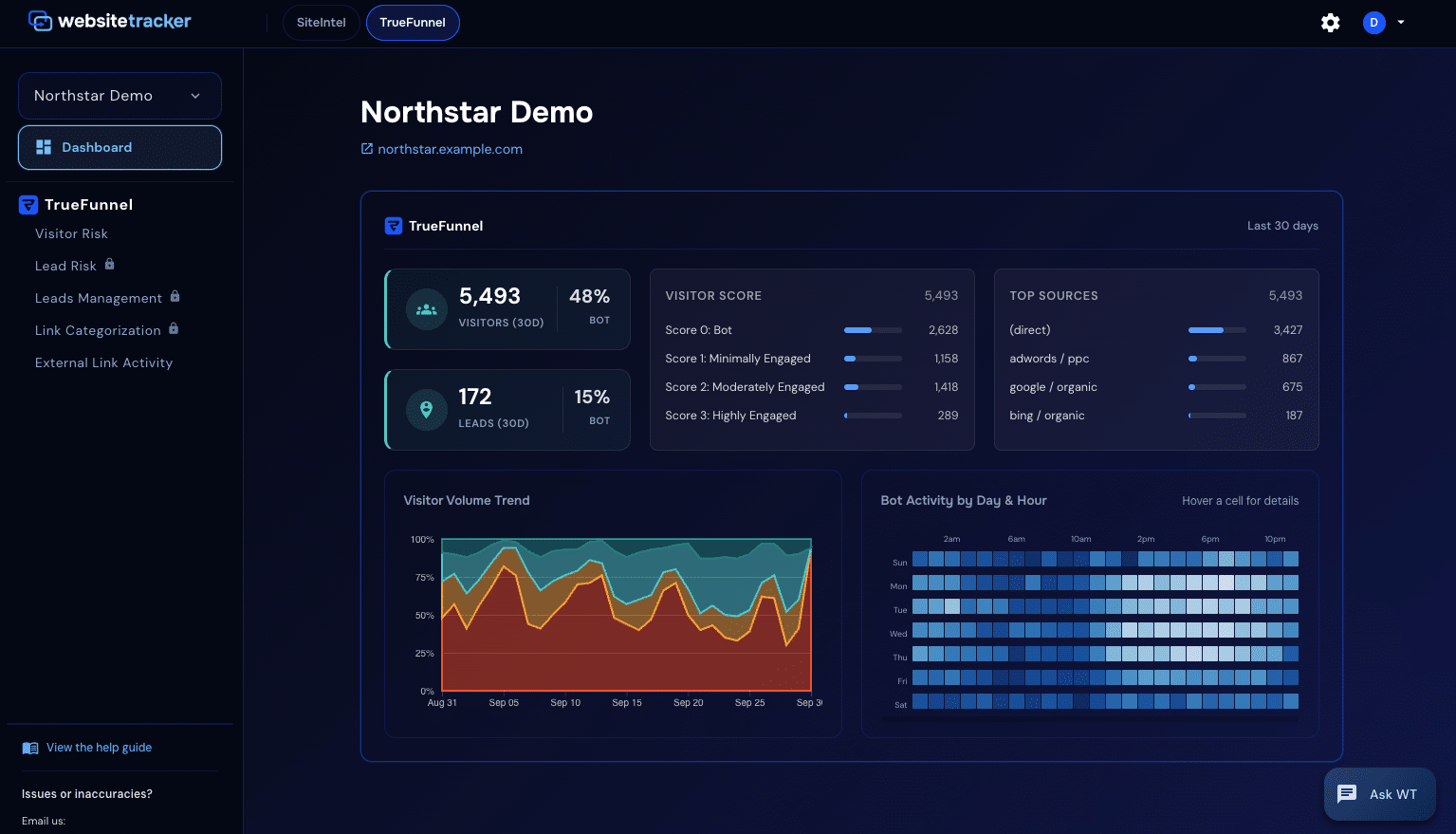Open the Northstar Demo site dropdown
Screen dimensions: 1456x834
point(120,96)
